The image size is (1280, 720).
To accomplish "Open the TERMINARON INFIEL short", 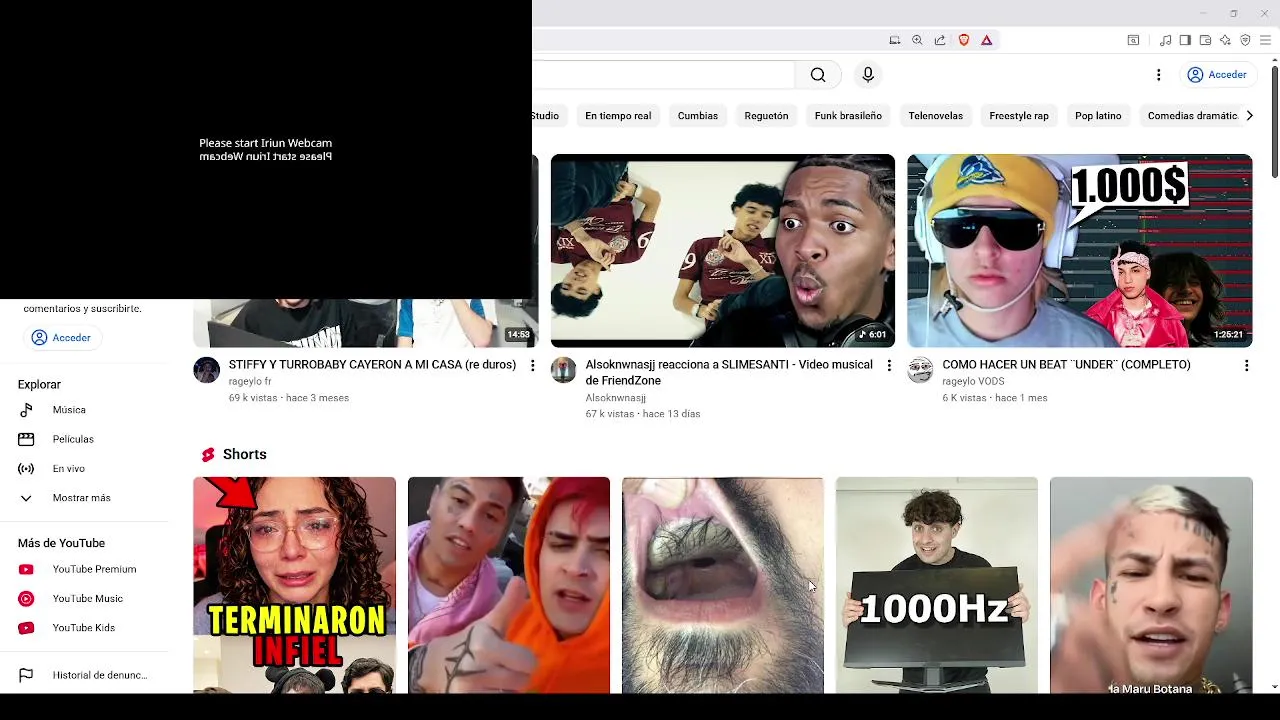I will pos(295,585).
